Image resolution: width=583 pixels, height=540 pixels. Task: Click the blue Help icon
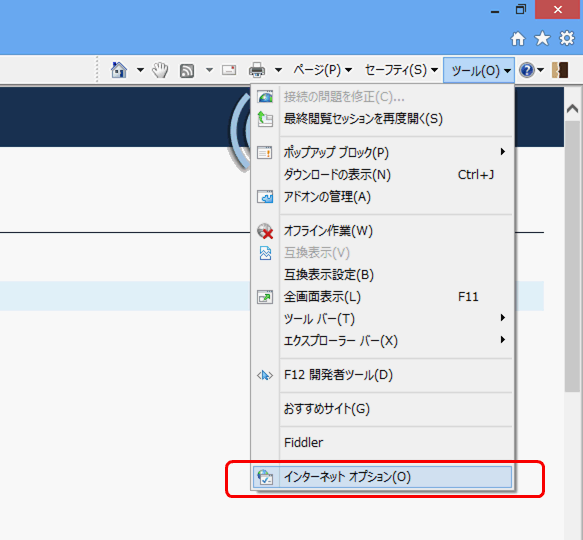pyautogui.click(x=527, y=70)
